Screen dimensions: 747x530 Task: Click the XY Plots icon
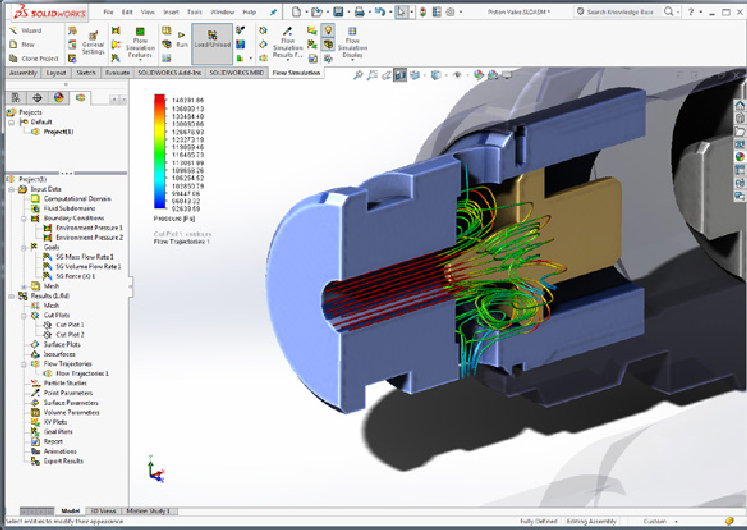(35, 422)
